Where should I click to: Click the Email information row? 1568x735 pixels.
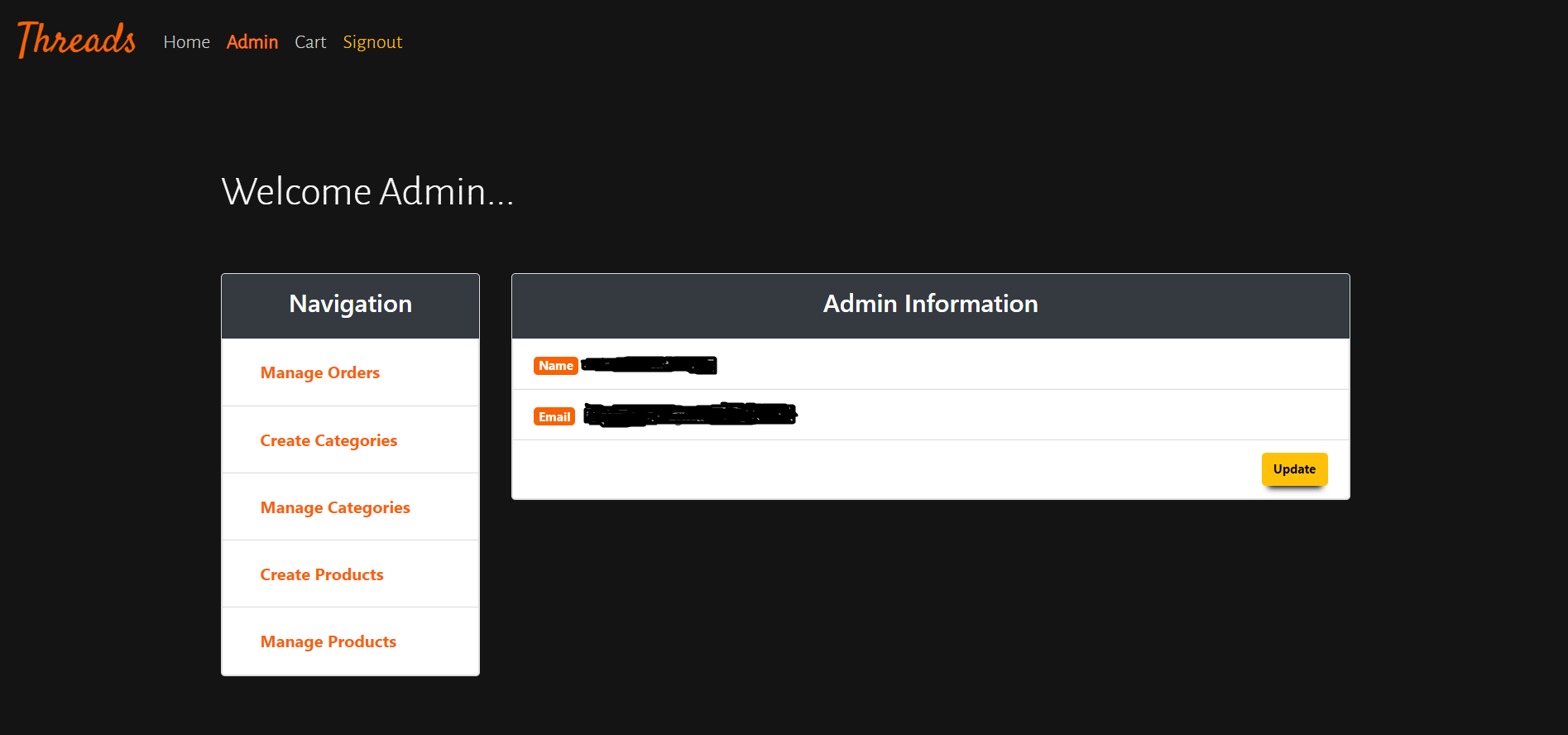coord(929,415)
